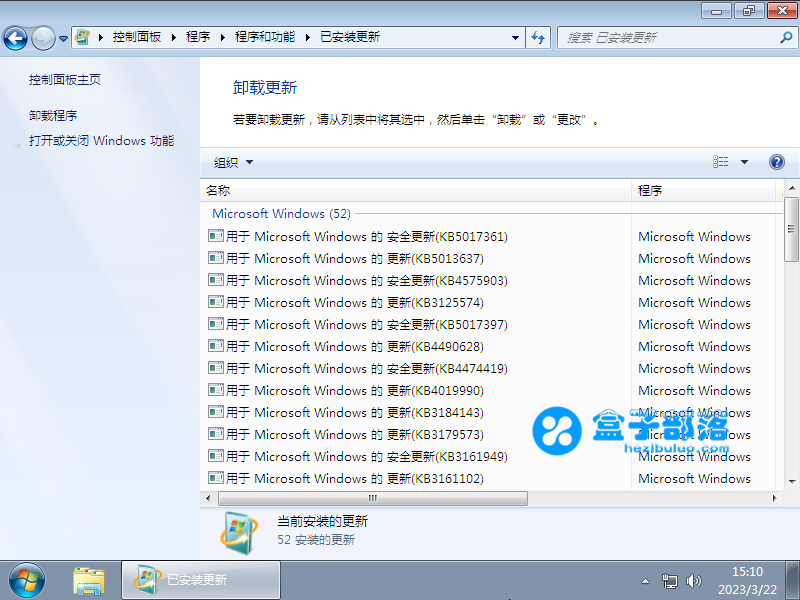Click the network tray icon

point(669,581)
